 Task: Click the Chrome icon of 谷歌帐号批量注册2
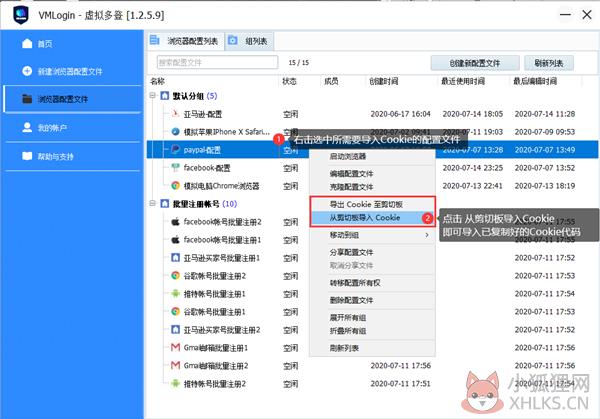point(175,276)
